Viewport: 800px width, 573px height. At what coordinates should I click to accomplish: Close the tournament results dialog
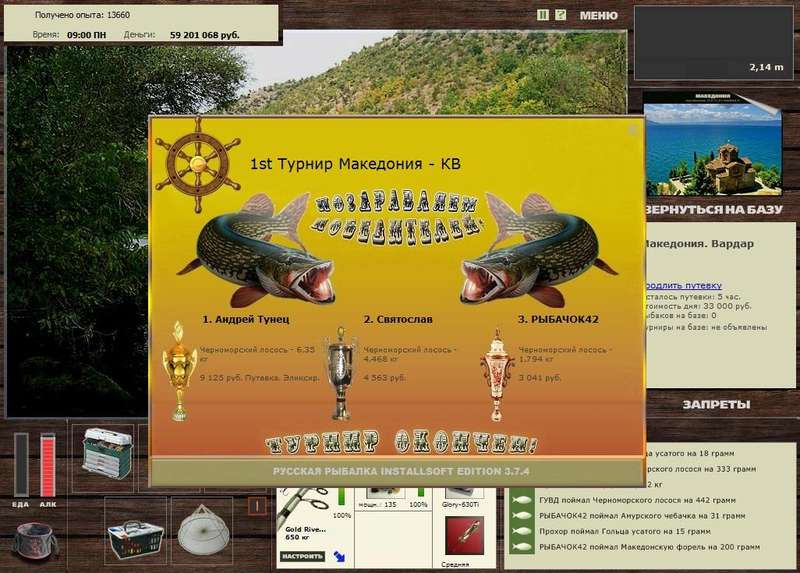pos(631,128)
